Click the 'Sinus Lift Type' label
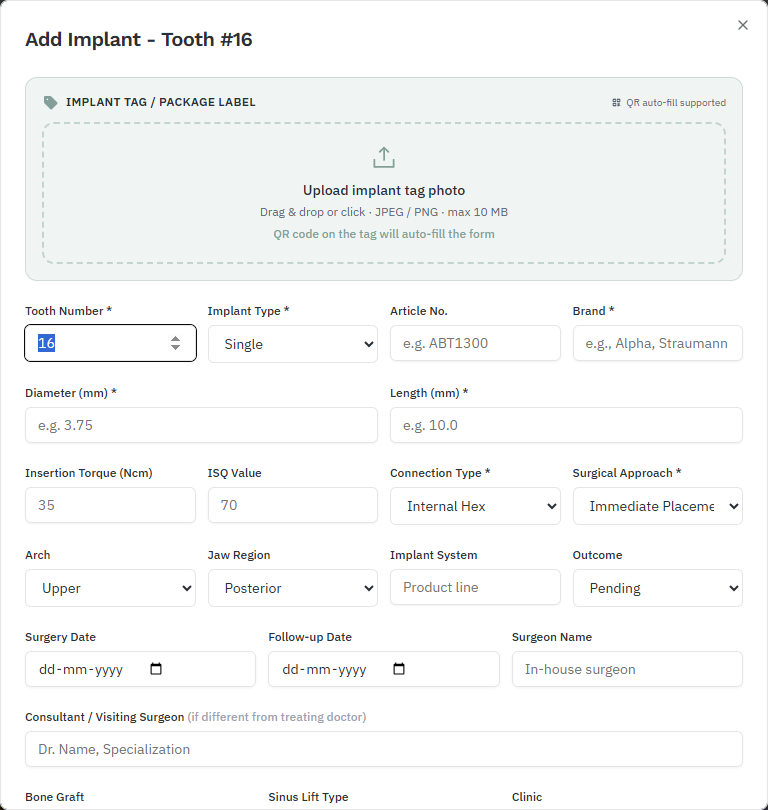Viewport: 768px width, 810px height. (308, 797)
